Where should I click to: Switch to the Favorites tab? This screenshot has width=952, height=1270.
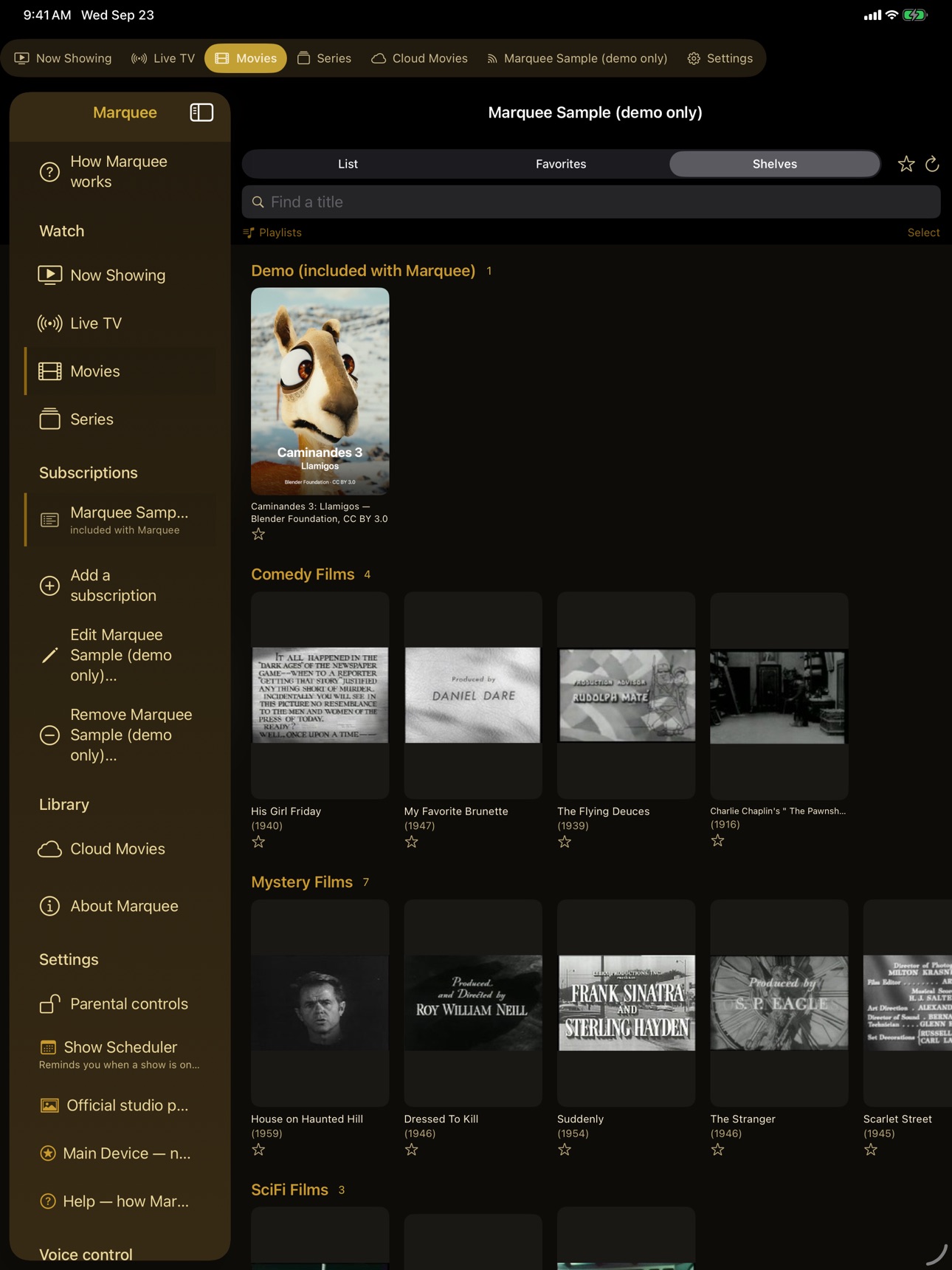[561, 164]
